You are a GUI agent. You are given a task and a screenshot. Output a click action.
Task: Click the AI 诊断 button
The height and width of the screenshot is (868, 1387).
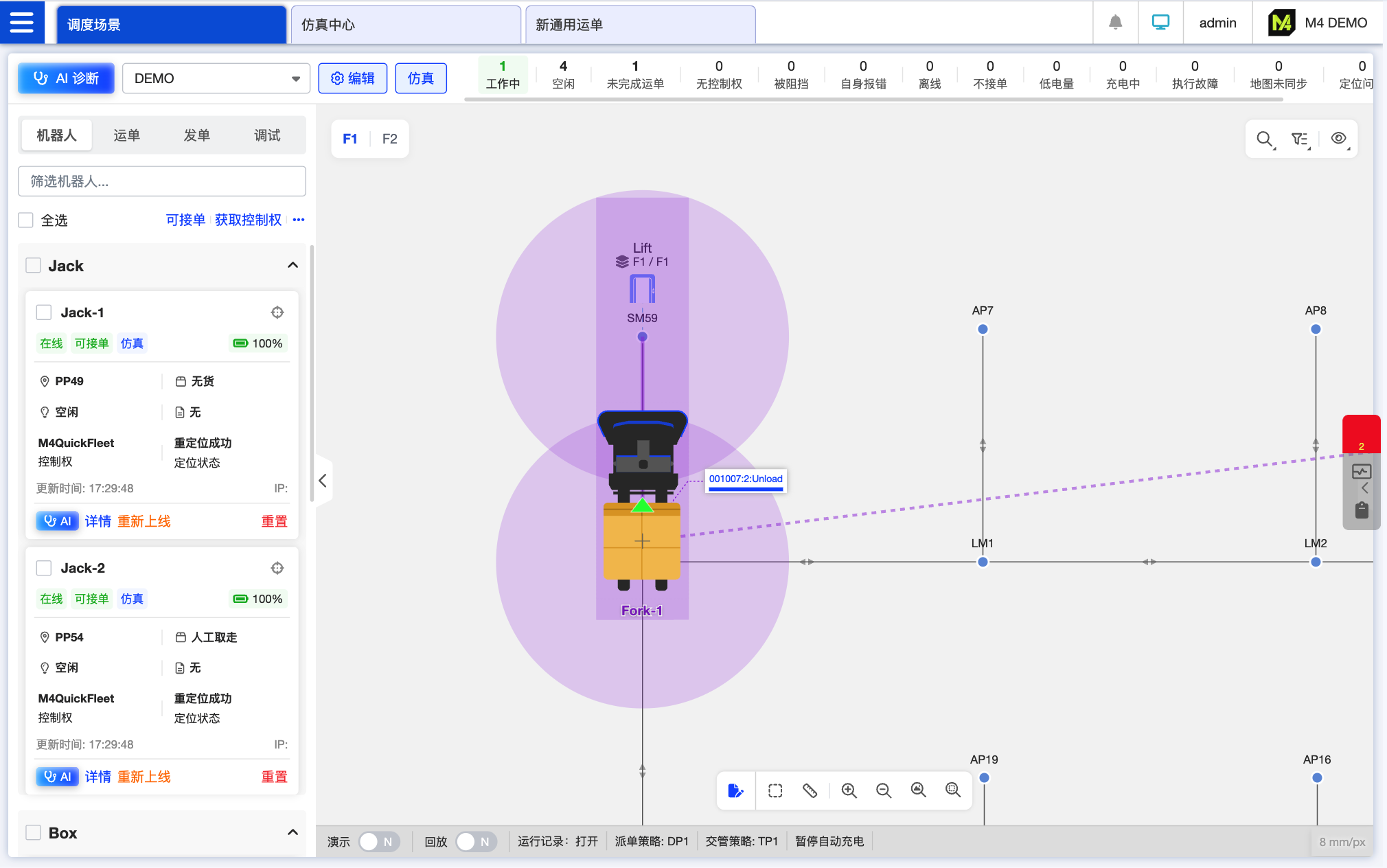(x=66, y=78)
